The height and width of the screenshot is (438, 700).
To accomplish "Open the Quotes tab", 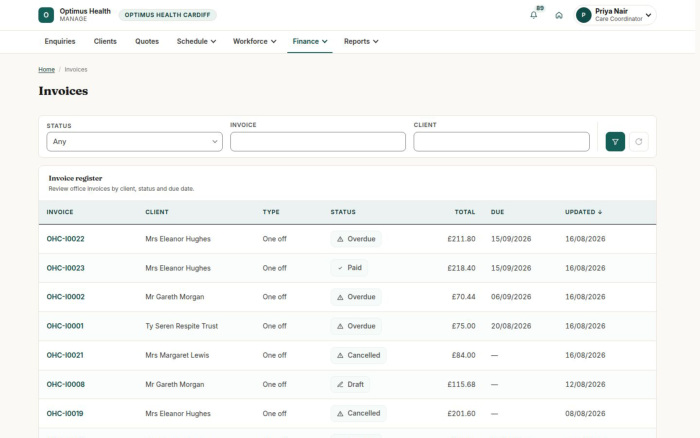I will (x=147, y=41).
